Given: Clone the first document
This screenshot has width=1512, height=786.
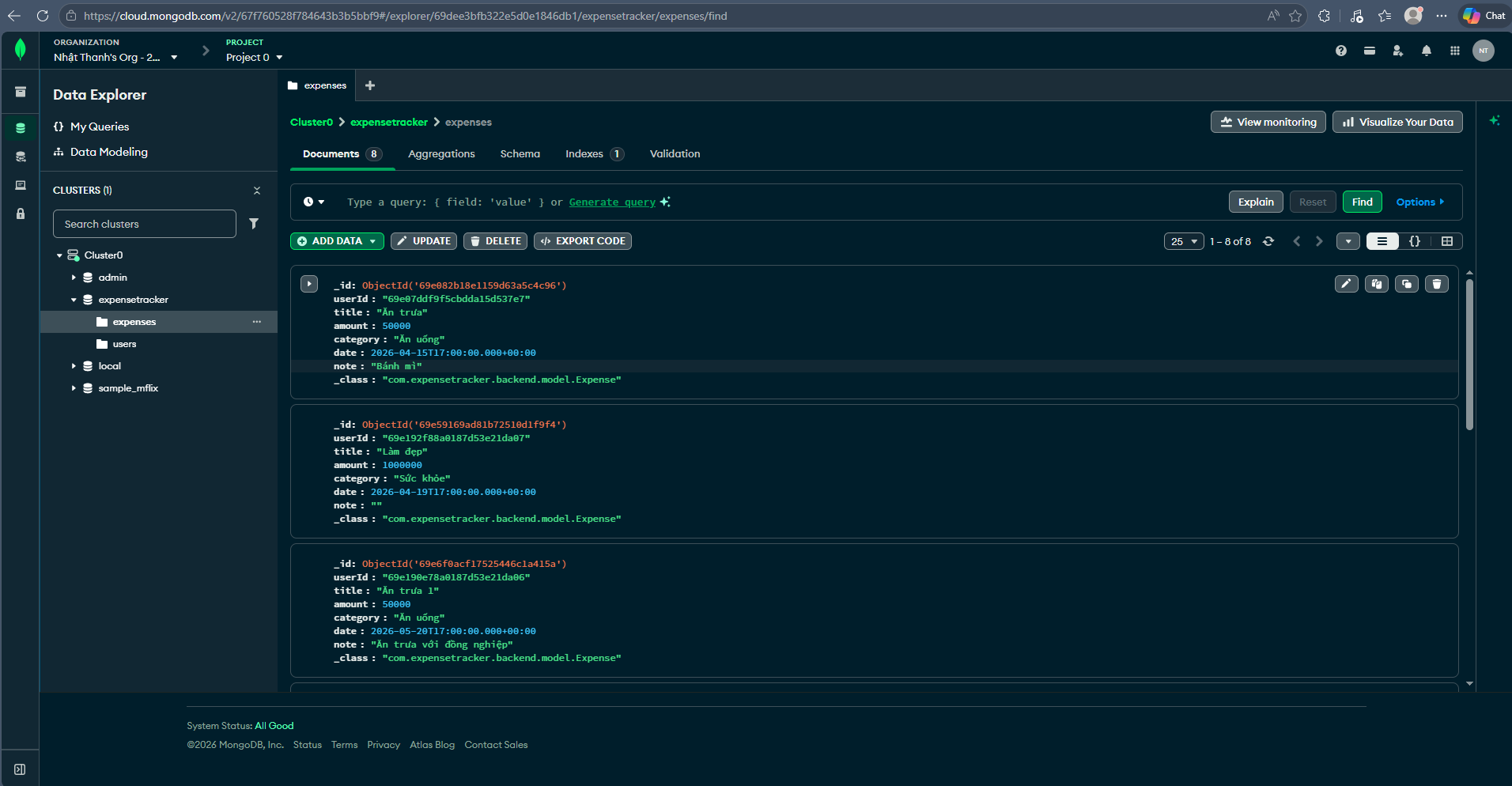Looking at the screenshot, I should tap(1407, 284).
